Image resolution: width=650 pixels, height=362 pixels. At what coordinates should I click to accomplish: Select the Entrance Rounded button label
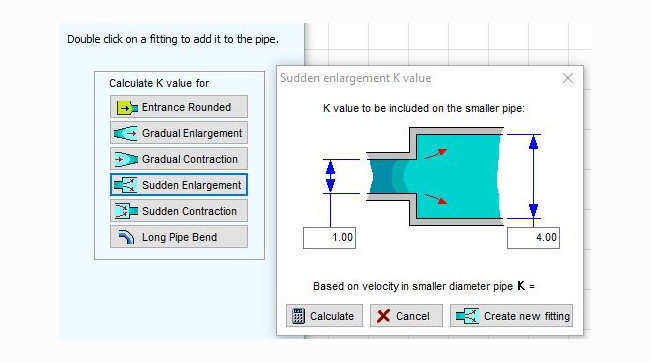(186, 107)
